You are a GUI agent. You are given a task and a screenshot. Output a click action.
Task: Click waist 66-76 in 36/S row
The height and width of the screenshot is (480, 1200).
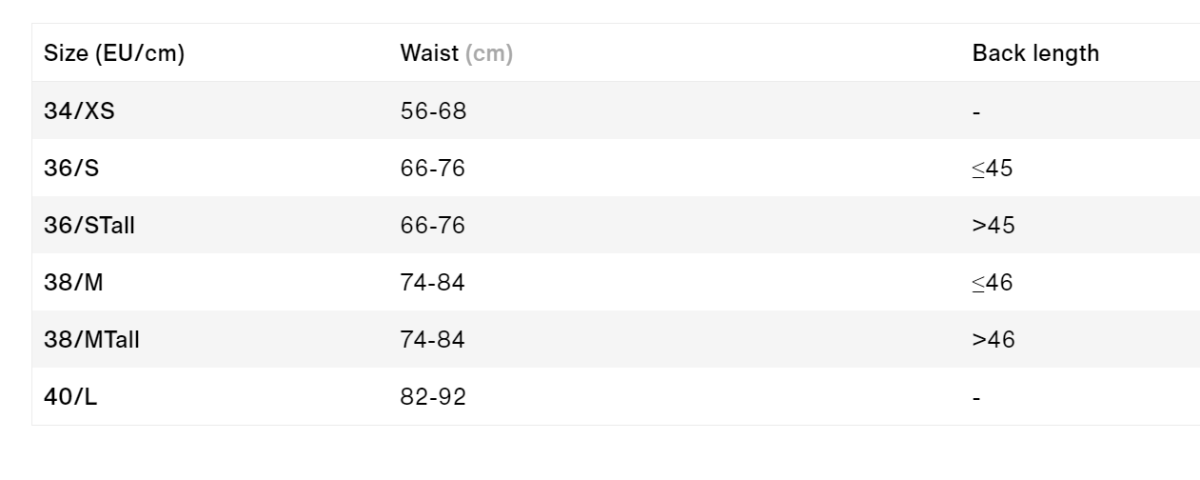coord(432,168)
